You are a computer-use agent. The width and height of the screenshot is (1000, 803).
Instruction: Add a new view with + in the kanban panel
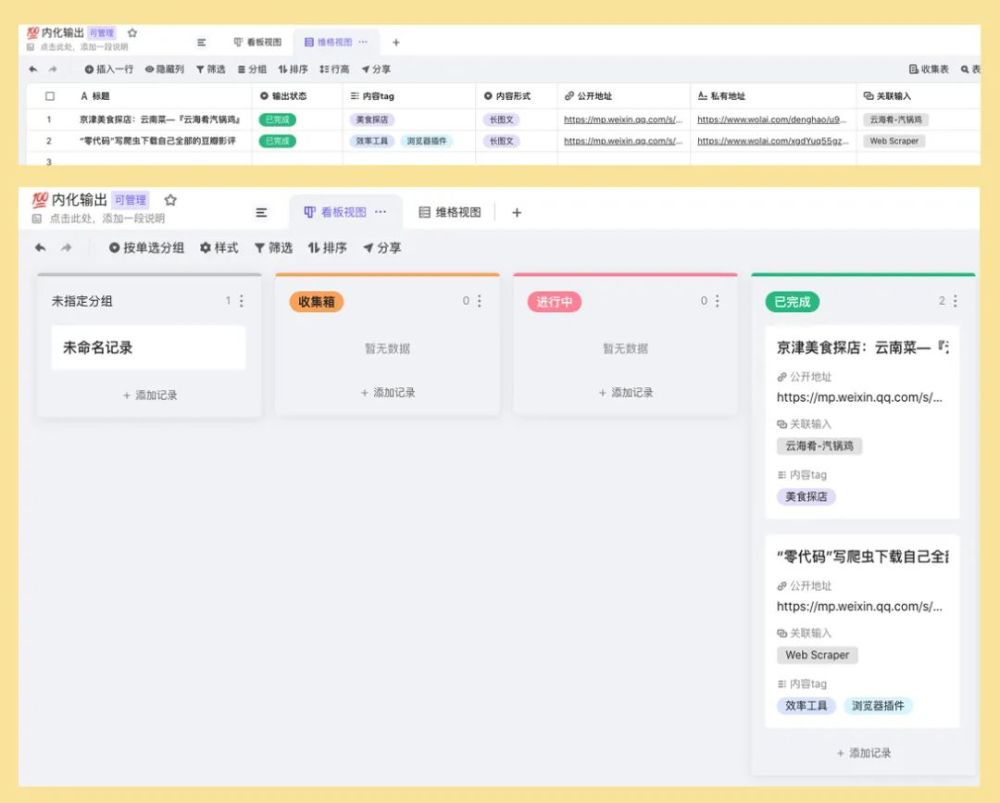tap(517, 212)
